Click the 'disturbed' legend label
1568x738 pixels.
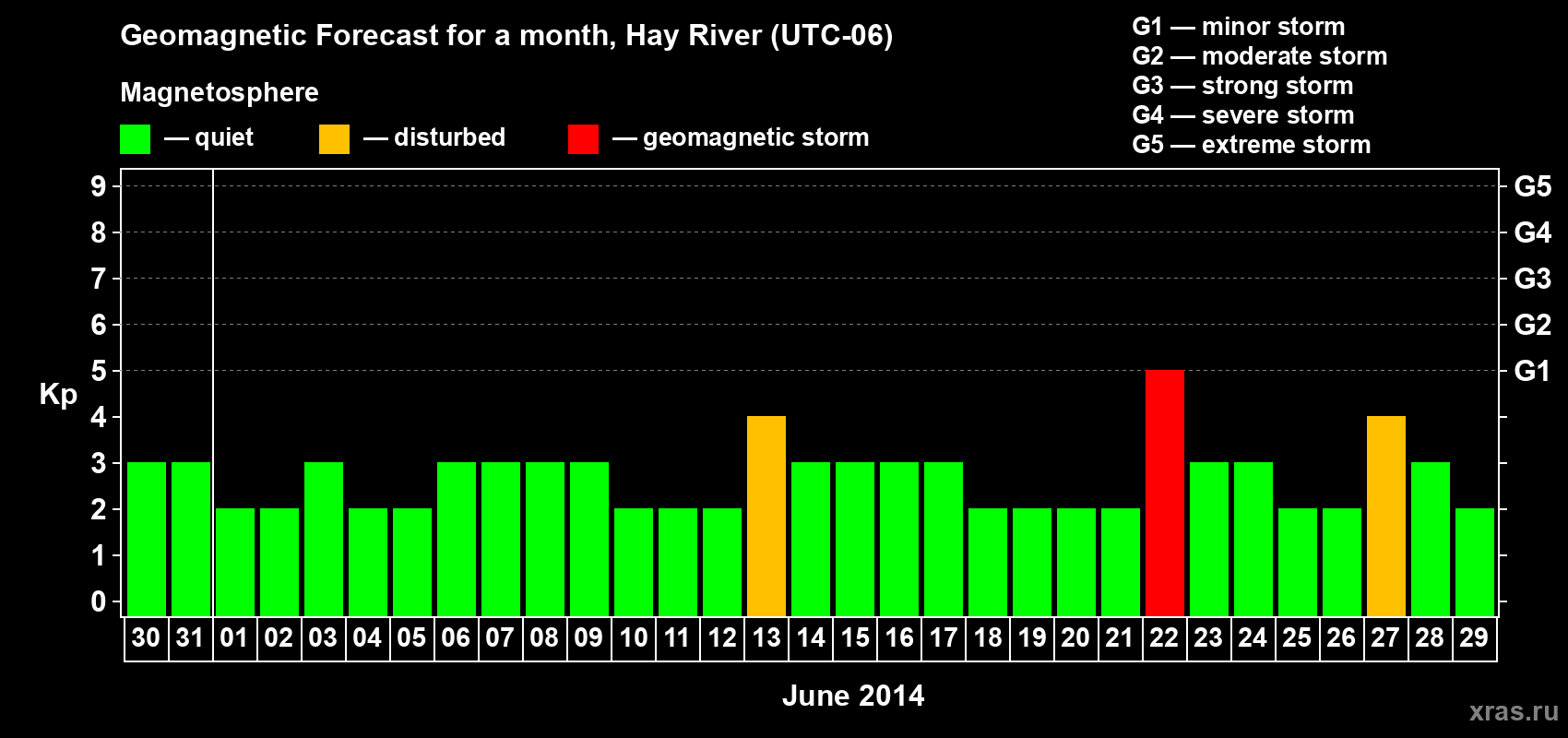click(x=450, y=137)
